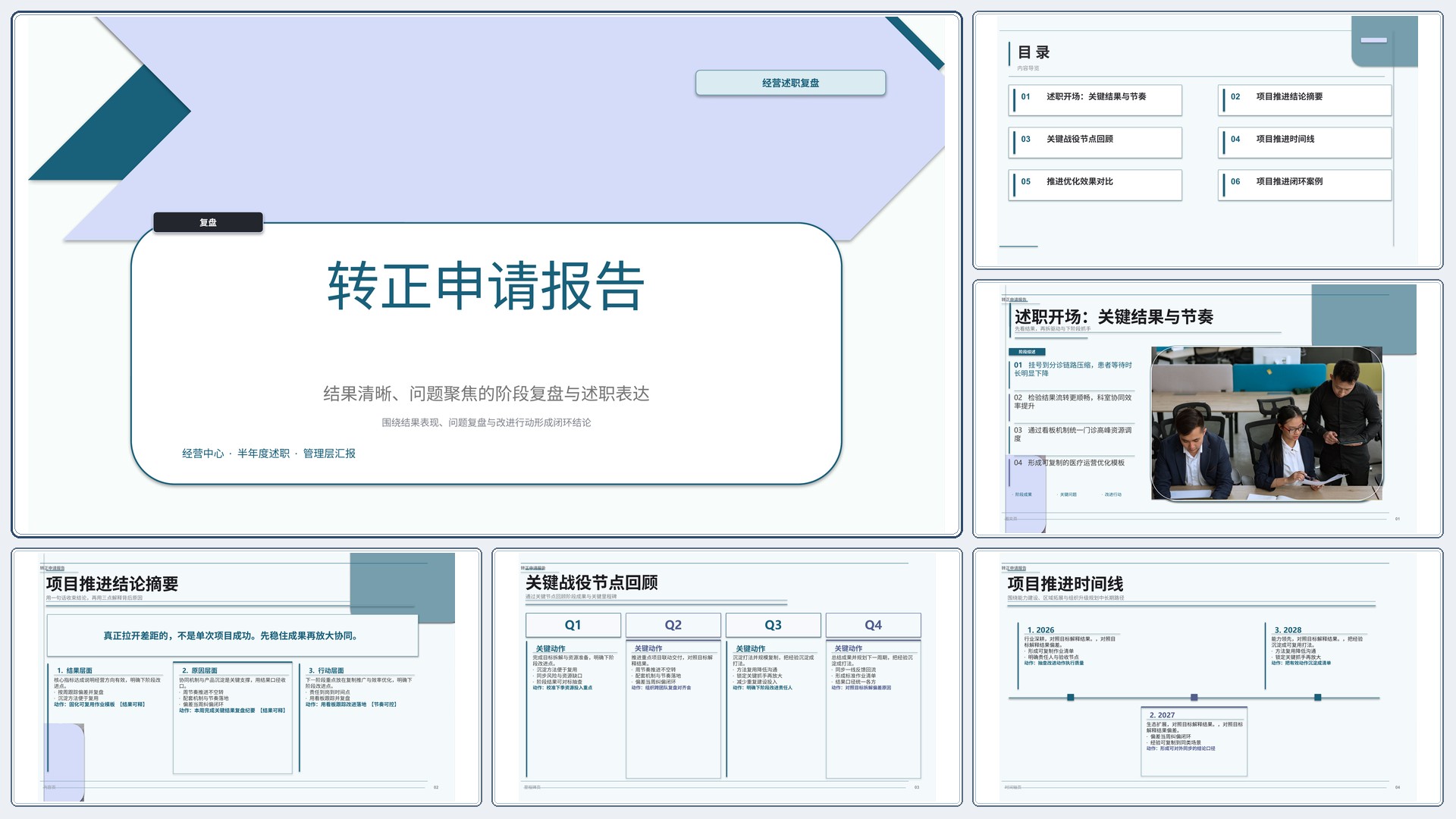Select contents entry 06 项目推进闭环案例
The width and height of the screenshot is (1456, 819).
click(1305, 185)
